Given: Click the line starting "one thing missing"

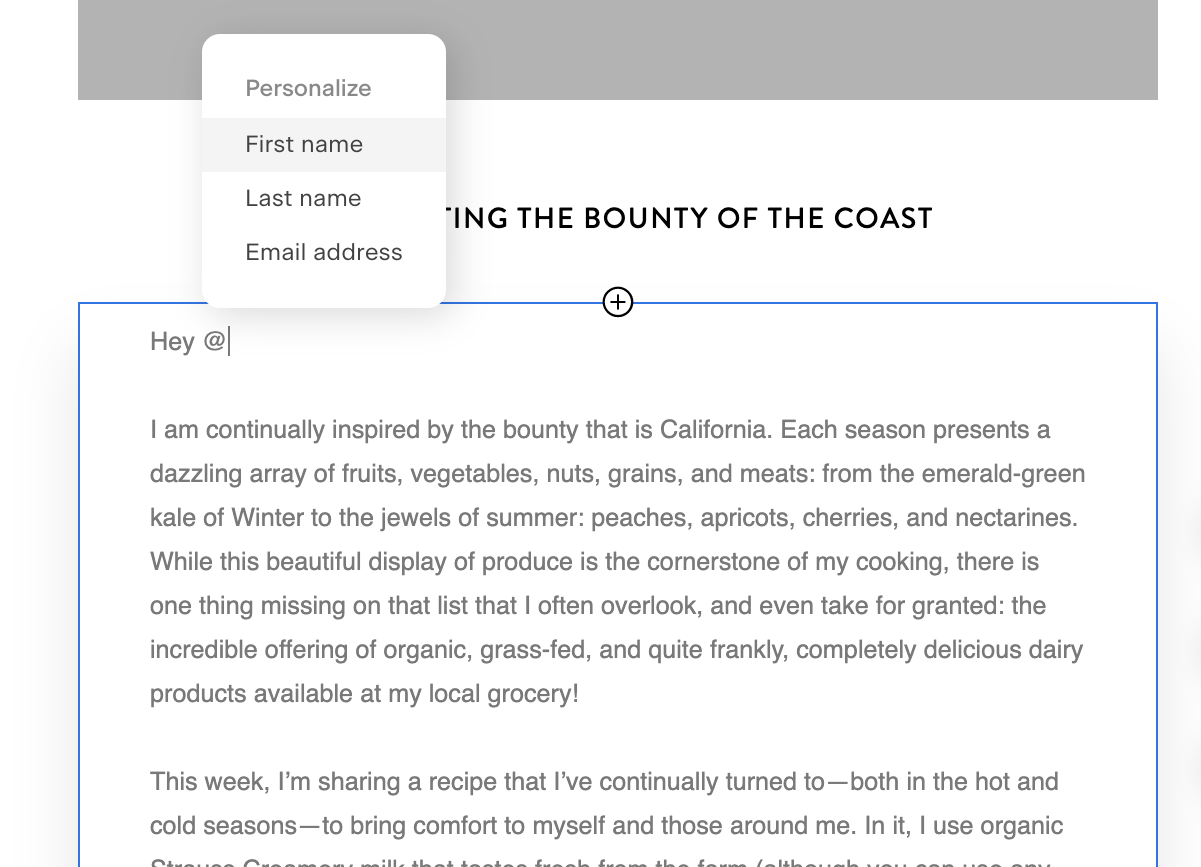Looking at the screenshot, I should pyautogui.click(x=598, y=606).
